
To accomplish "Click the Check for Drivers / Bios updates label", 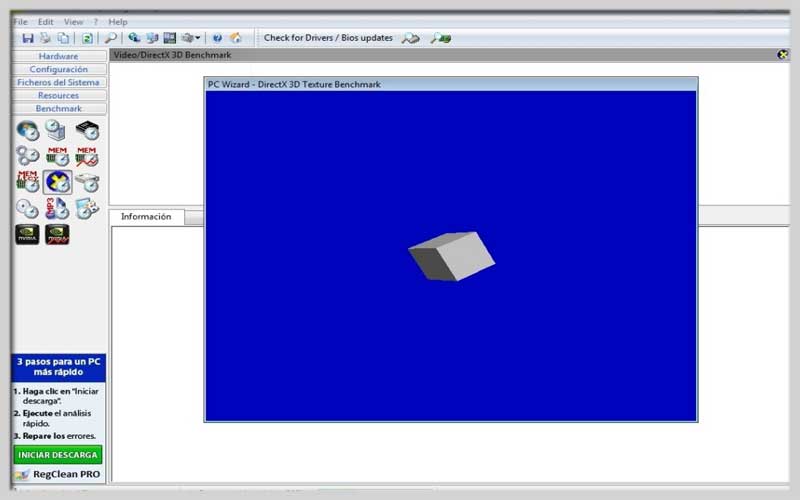I will 328,38.
